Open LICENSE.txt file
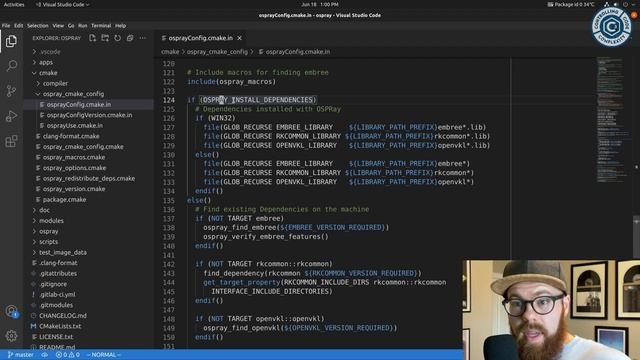 [89, 337]
